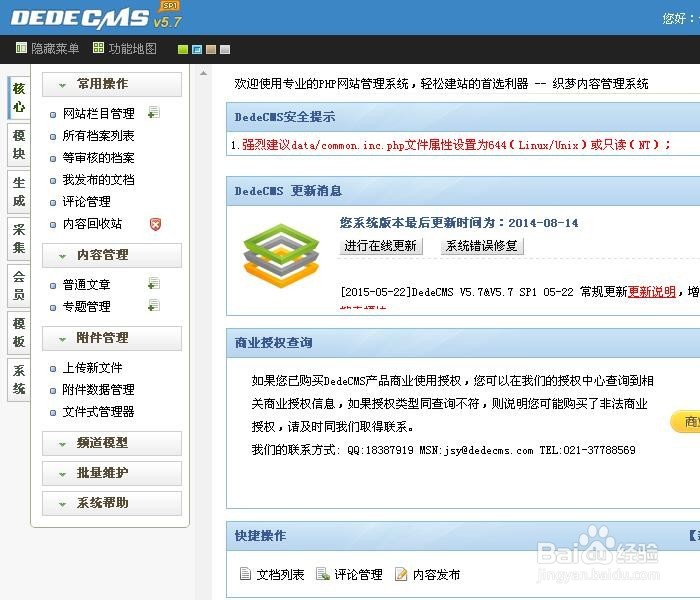Viewport: 700px width, 600px height.
Task: Open 内容发布 shortcut link
Action: (x=437, y=575)
